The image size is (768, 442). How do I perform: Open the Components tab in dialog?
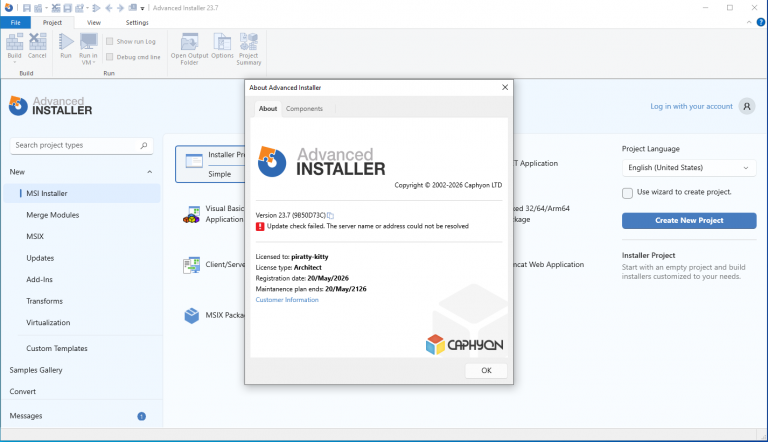click(x=304, y=109)
